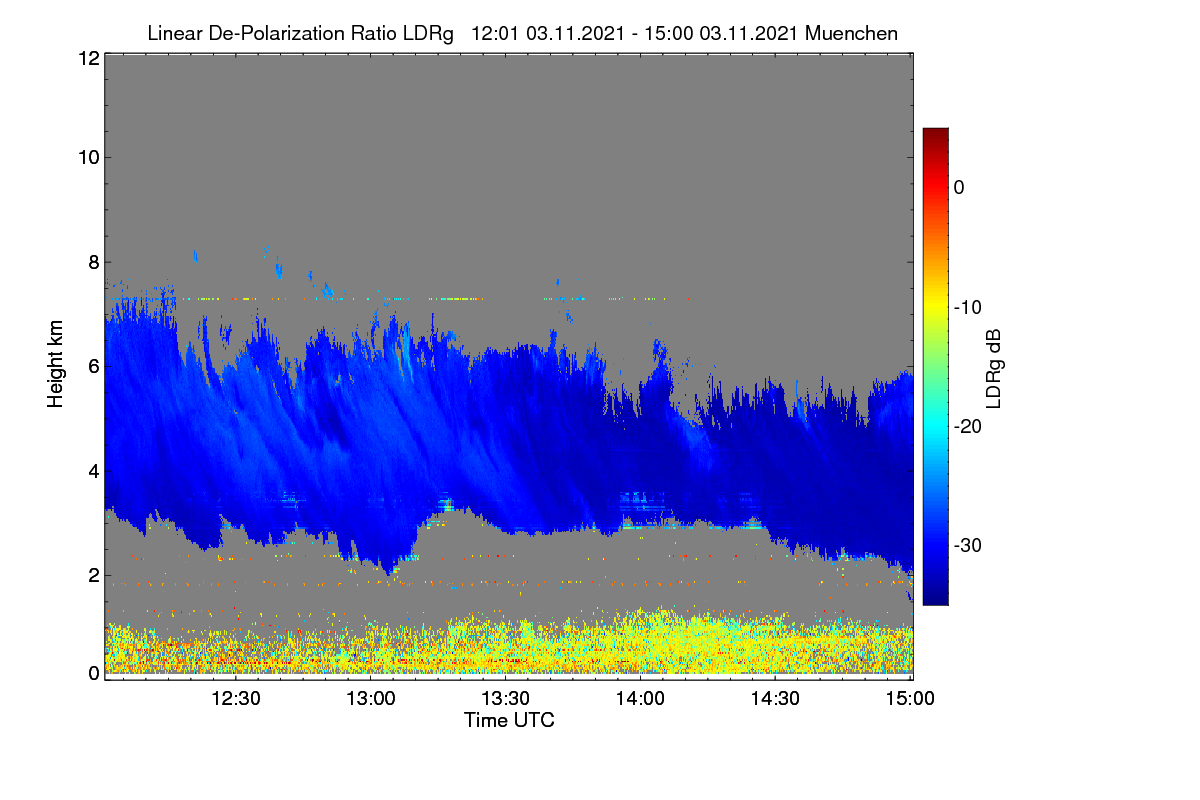
Task: Click the blue cloud layer at 4 km, 13:00
Action: (371, 470)
